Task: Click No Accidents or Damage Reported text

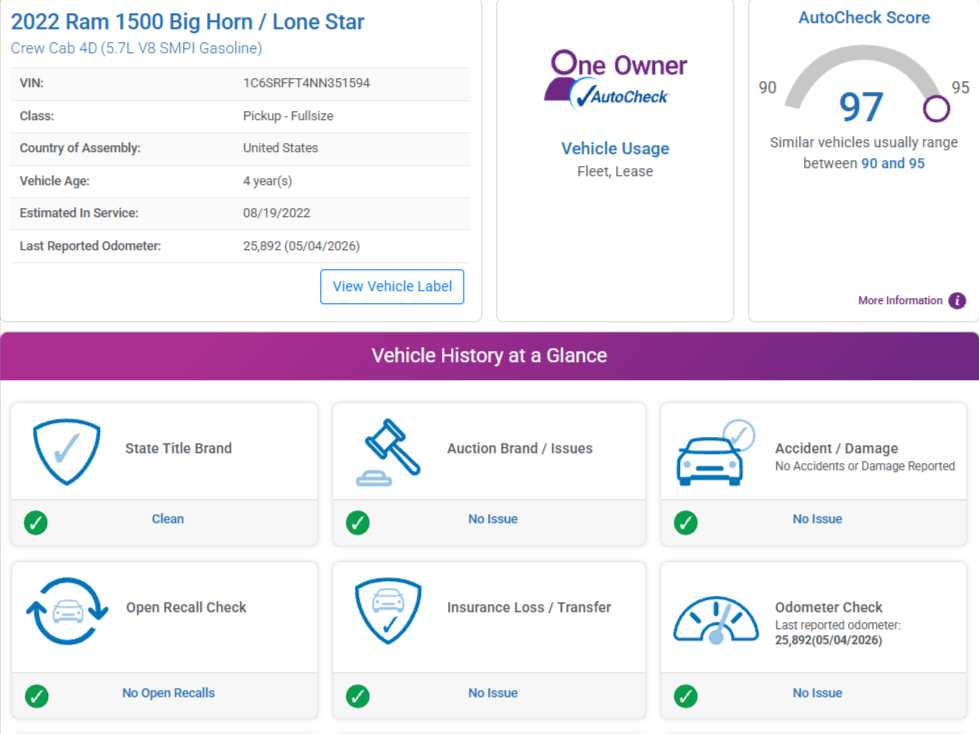Action: pos(865,466)
